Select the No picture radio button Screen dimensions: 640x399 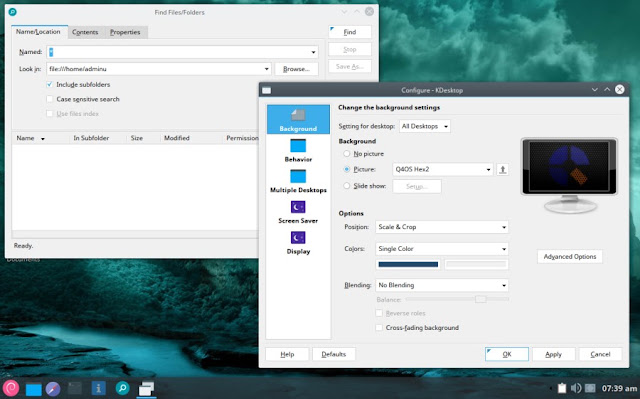point(347,154)
